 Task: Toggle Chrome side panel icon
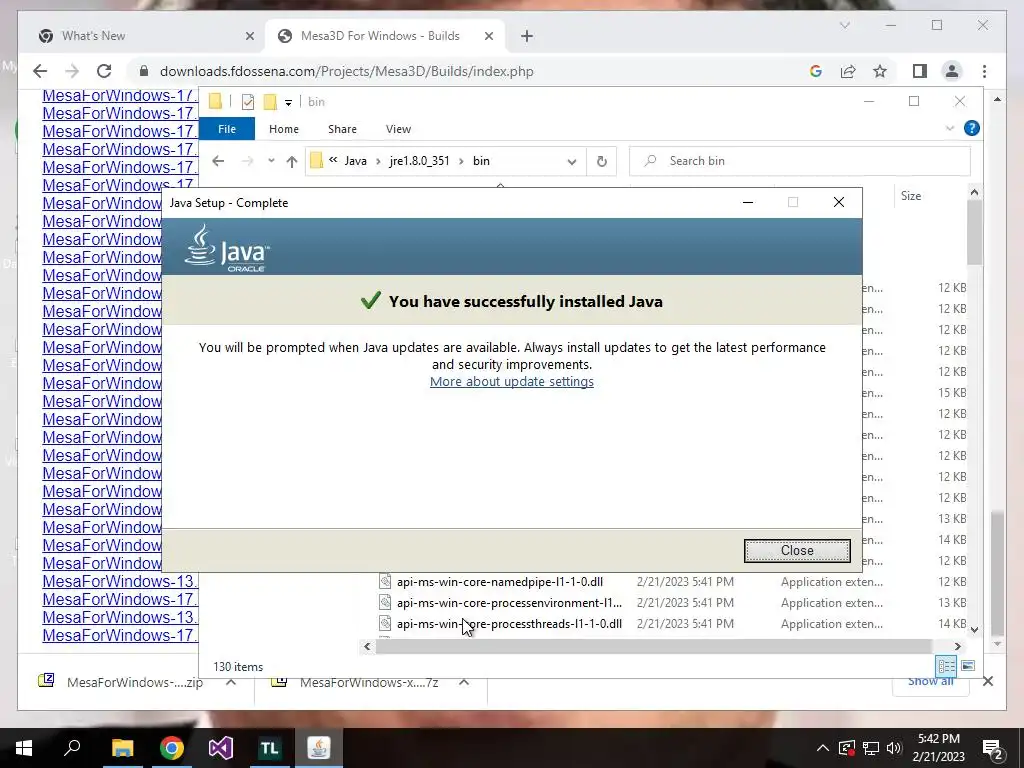click(x=920, y=71)
